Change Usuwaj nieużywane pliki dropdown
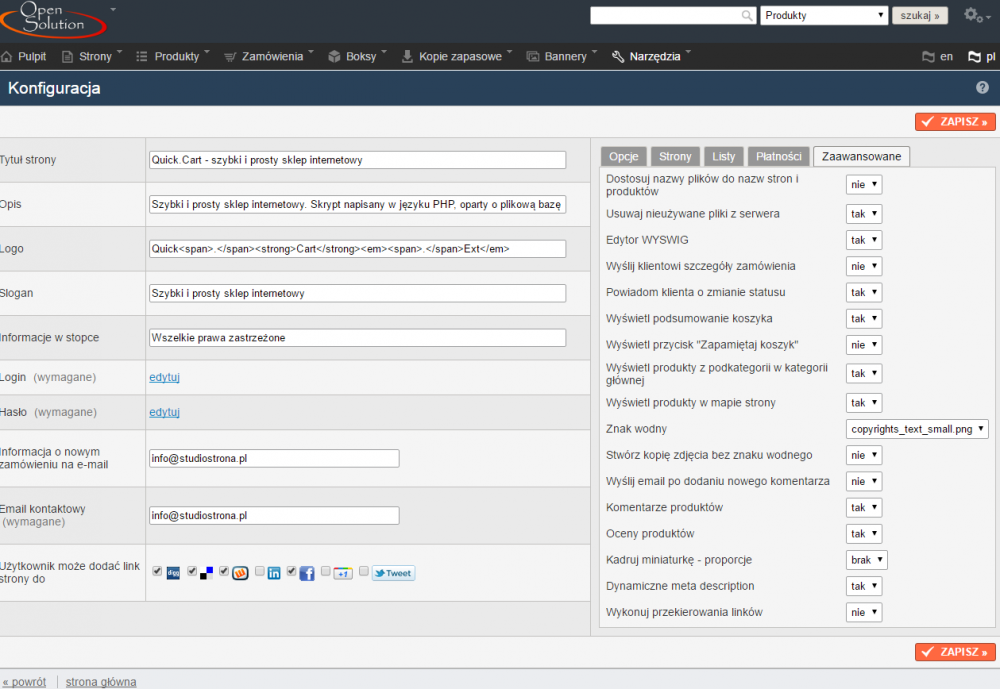The height and width of the screenshot is (689, 1000). [864, 214]
